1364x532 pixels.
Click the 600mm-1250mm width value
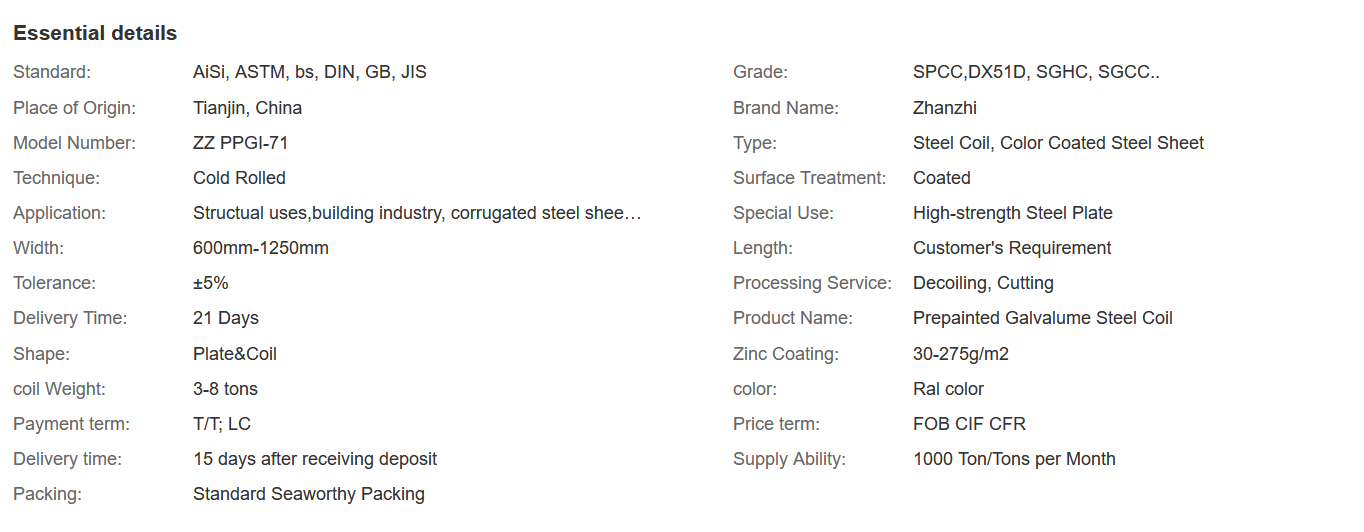pyautogui.click(x=260, y=248)
